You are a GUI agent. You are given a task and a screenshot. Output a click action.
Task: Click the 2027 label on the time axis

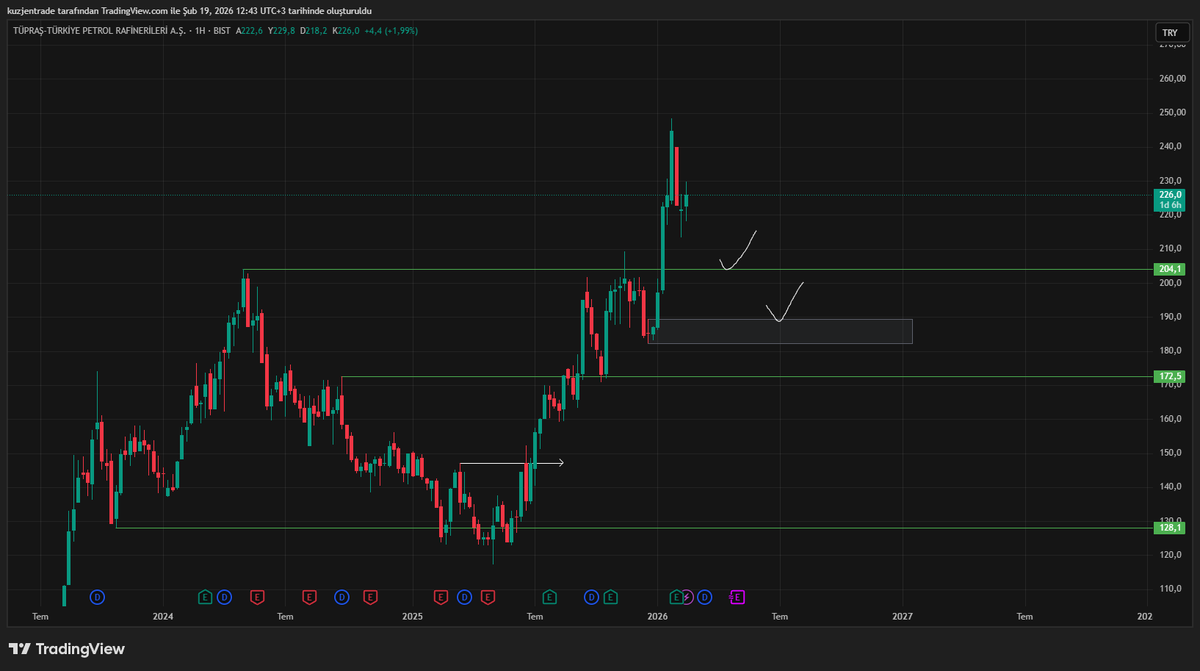pos(902,617)
